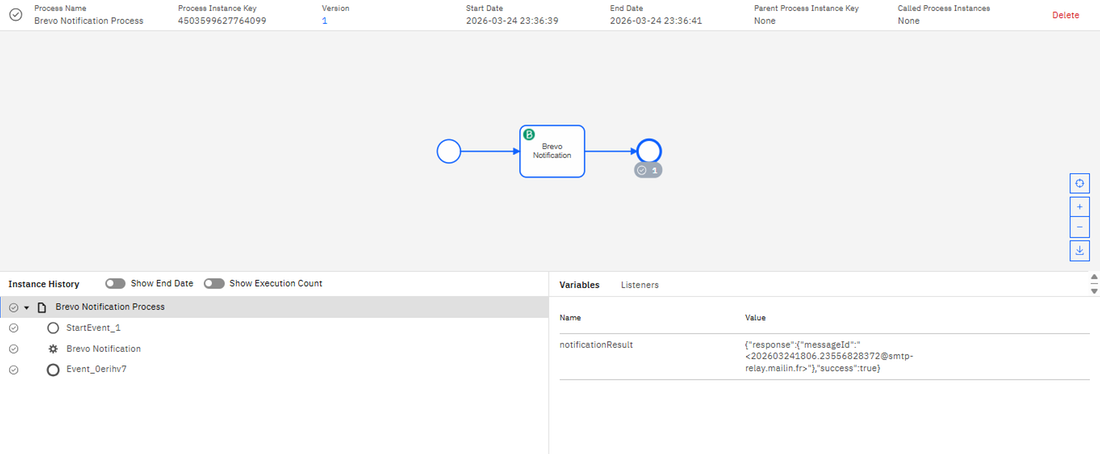Collapse panel with the up arrow handle
Viewport: 1100px width, 454px height.
click(x=1094, y=278)
